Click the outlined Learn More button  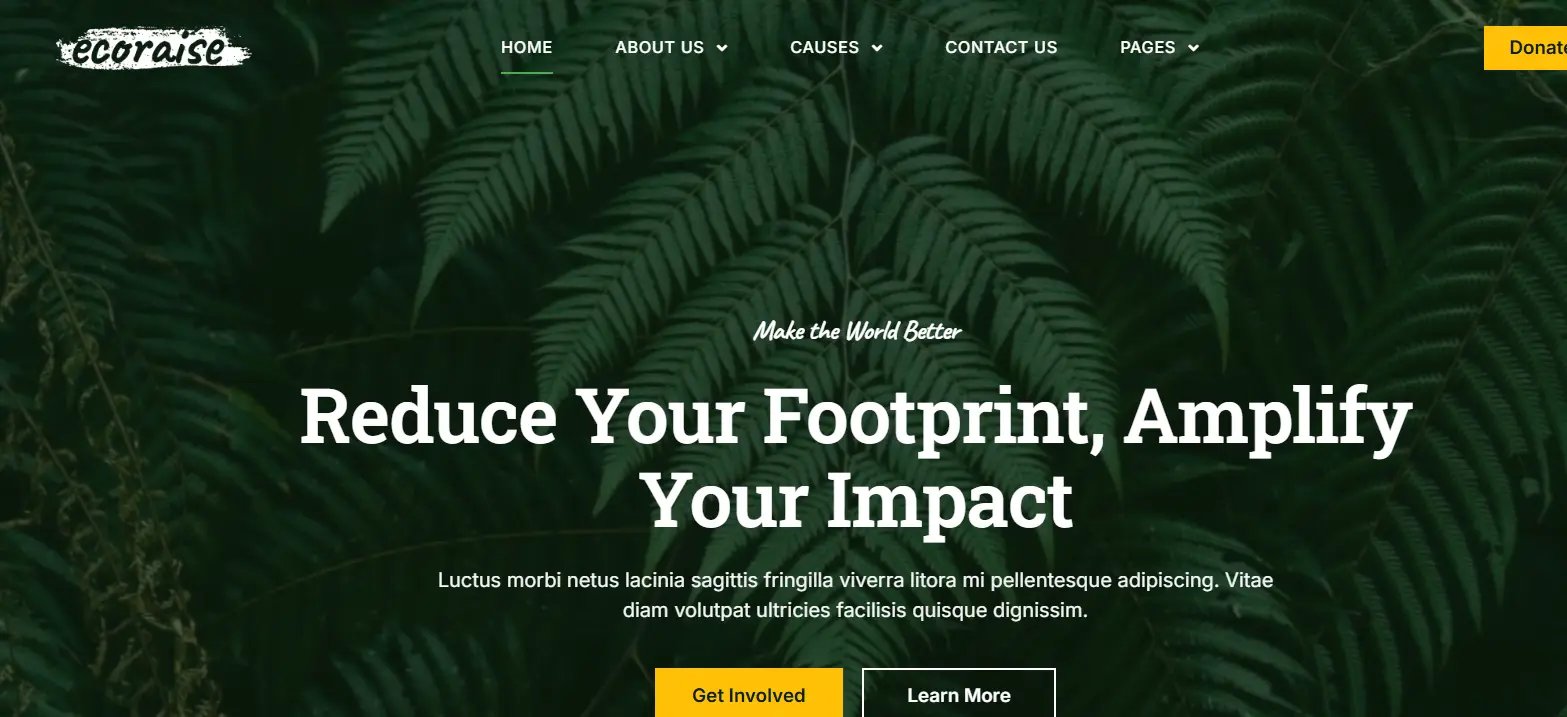959,693
